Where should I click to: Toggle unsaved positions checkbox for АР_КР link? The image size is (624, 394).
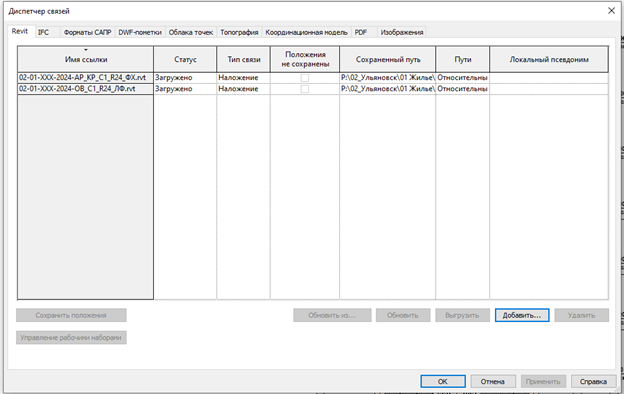tap(305, 78)
